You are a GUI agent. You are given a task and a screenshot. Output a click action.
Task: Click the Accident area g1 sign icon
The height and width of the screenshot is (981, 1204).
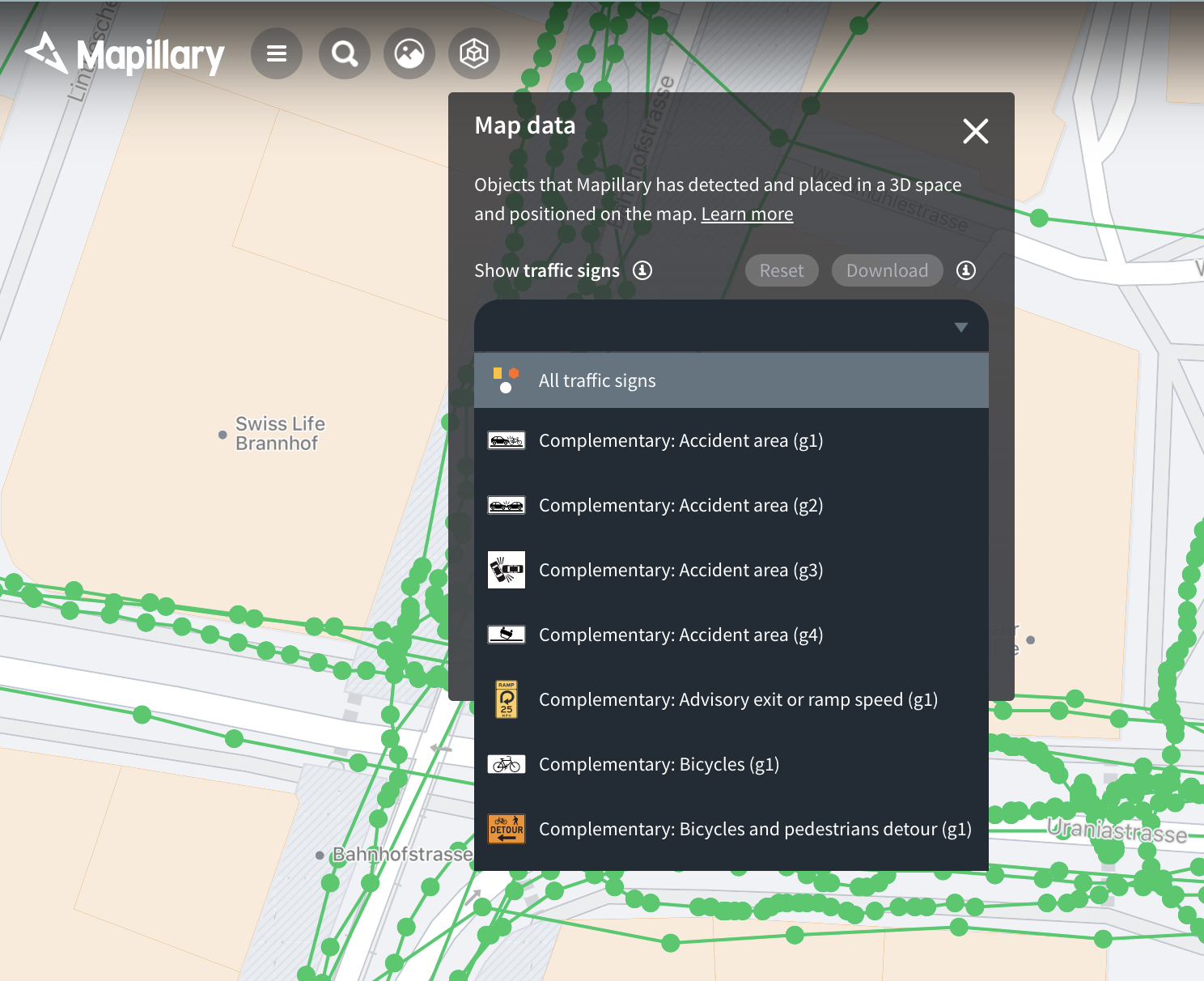tap(507, 440)
